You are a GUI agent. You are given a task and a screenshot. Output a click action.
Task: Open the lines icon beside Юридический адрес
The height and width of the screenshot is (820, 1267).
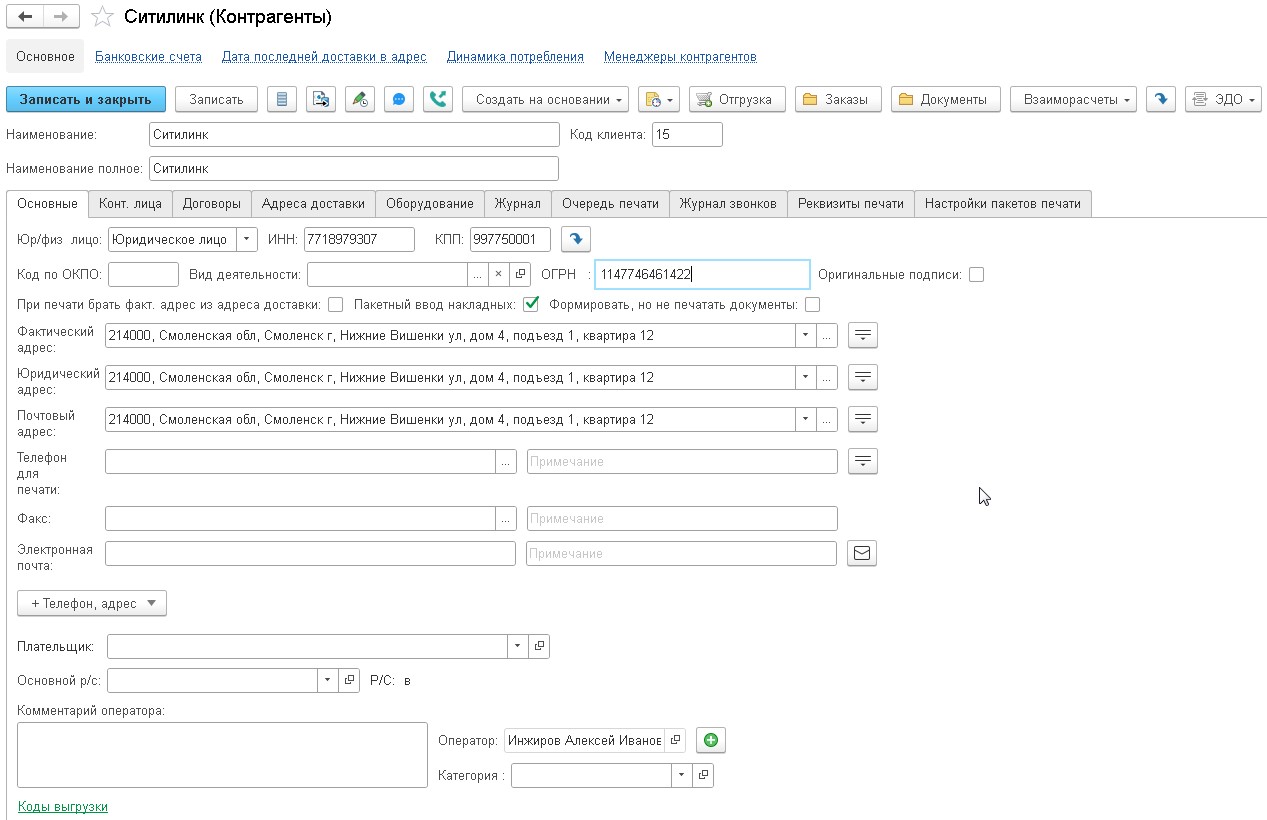point(863,377)
